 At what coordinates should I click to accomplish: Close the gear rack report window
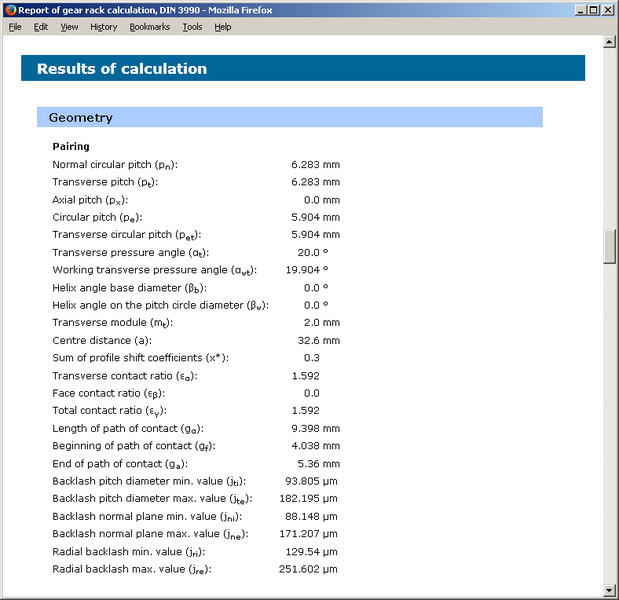click(608, 9)
